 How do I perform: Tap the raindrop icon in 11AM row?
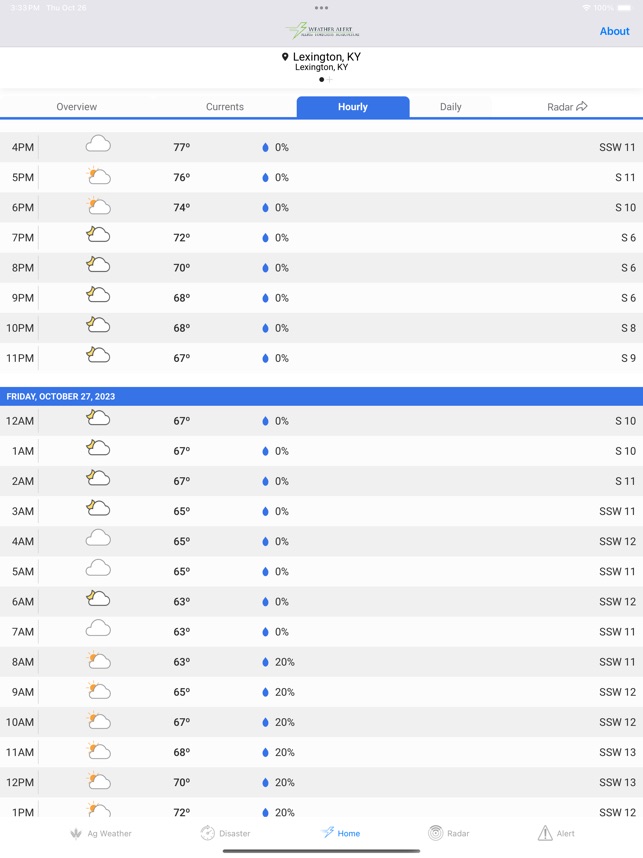pos(265,752)
